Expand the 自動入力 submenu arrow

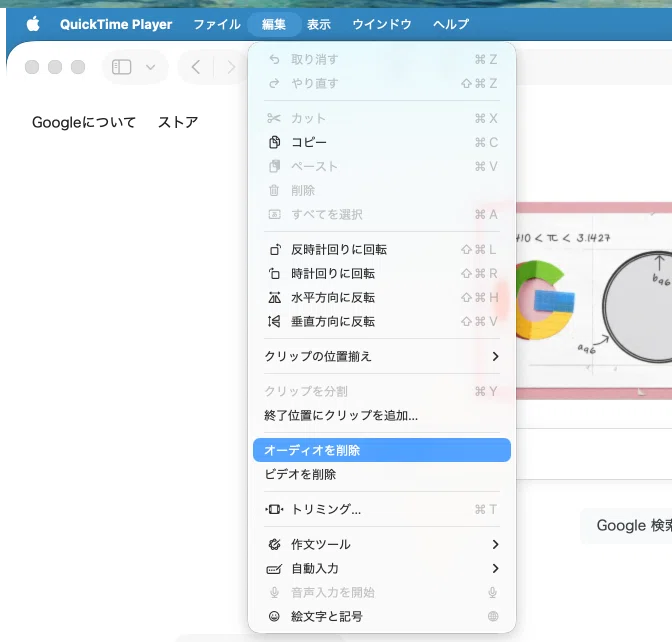(495, 568)
